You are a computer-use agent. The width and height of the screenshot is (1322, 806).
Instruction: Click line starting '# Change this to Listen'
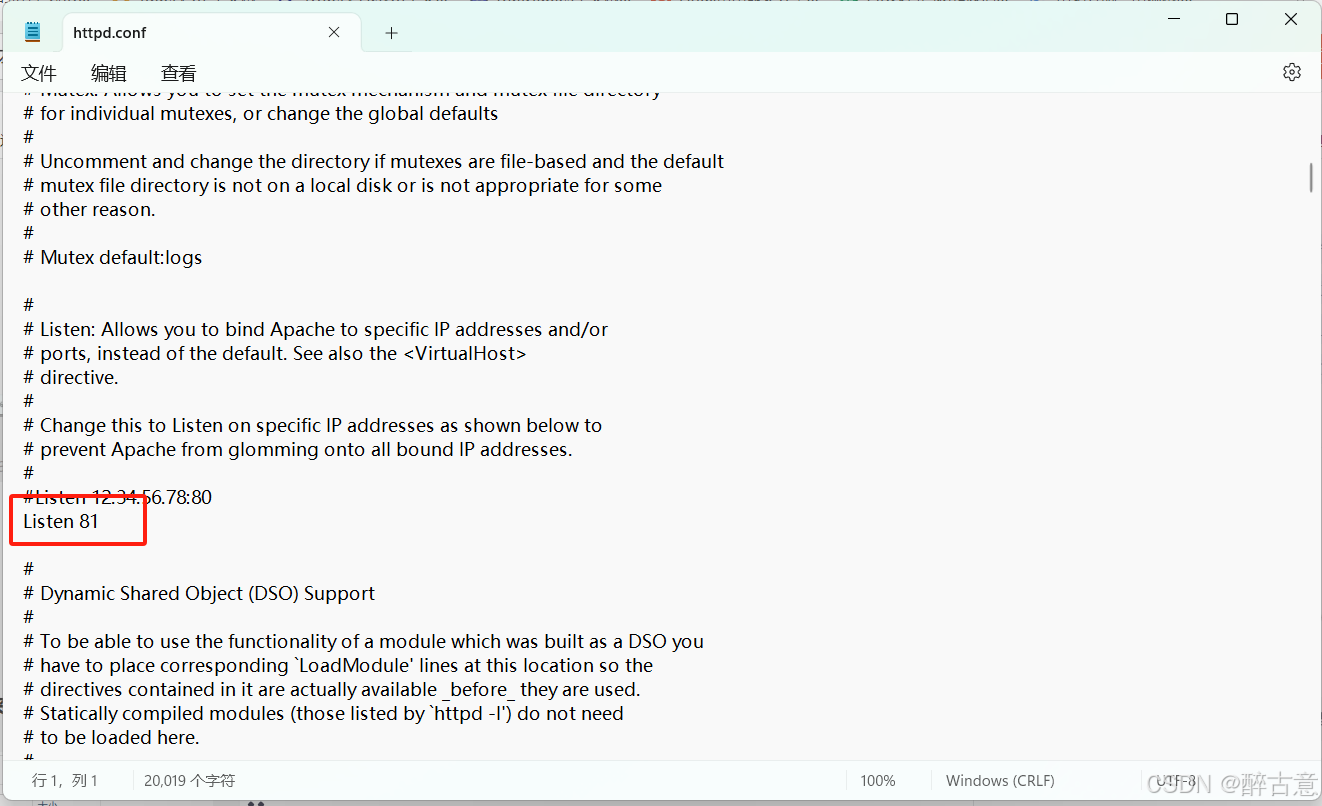pyautogui.click(x=313, y=425)
